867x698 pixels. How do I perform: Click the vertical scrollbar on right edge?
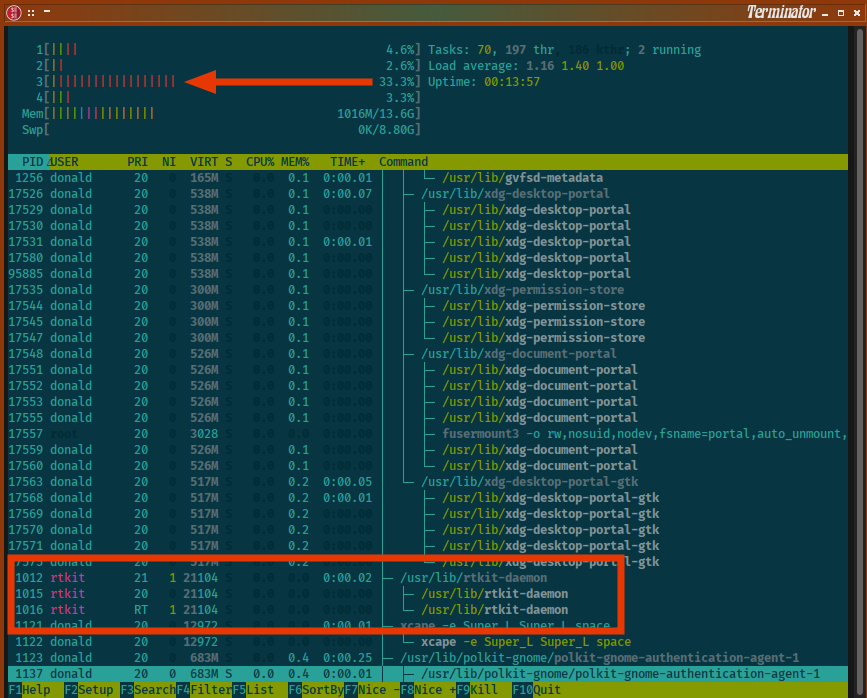coord(860,354)
